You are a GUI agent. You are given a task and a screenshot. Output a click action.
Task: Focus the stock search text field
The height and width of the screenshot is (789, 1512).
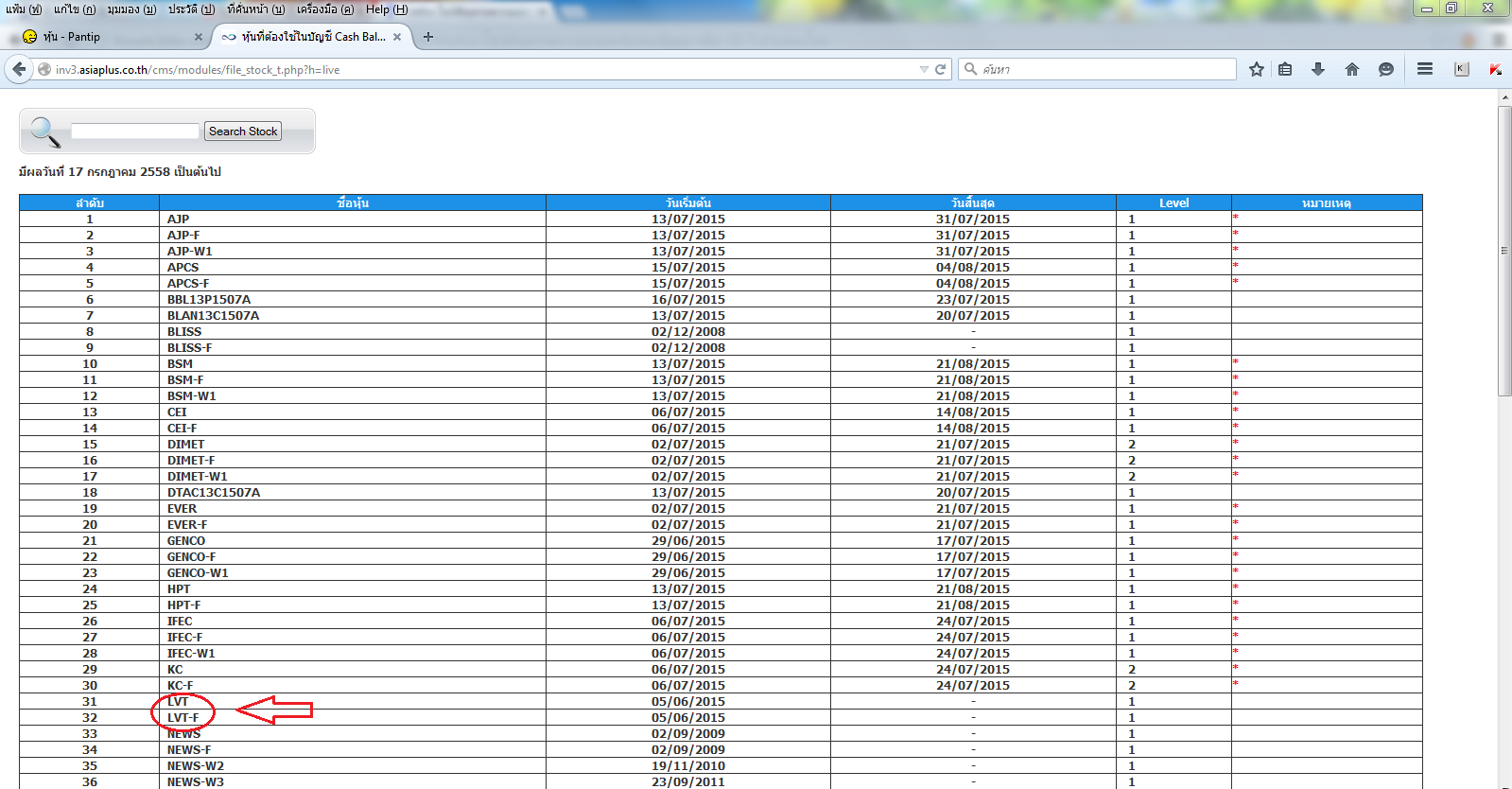[135, 131]
